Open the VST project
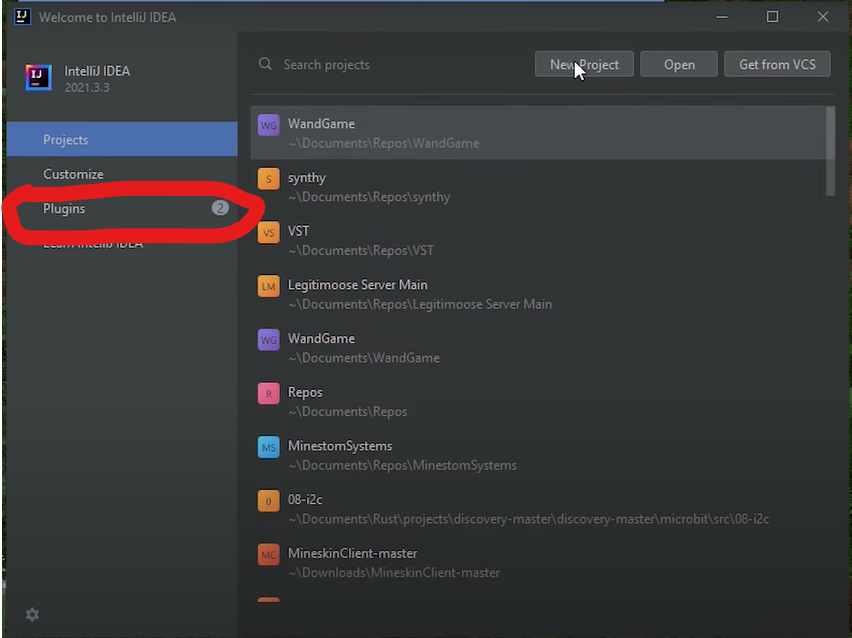 pyautogui.click(x=538, y=240)
